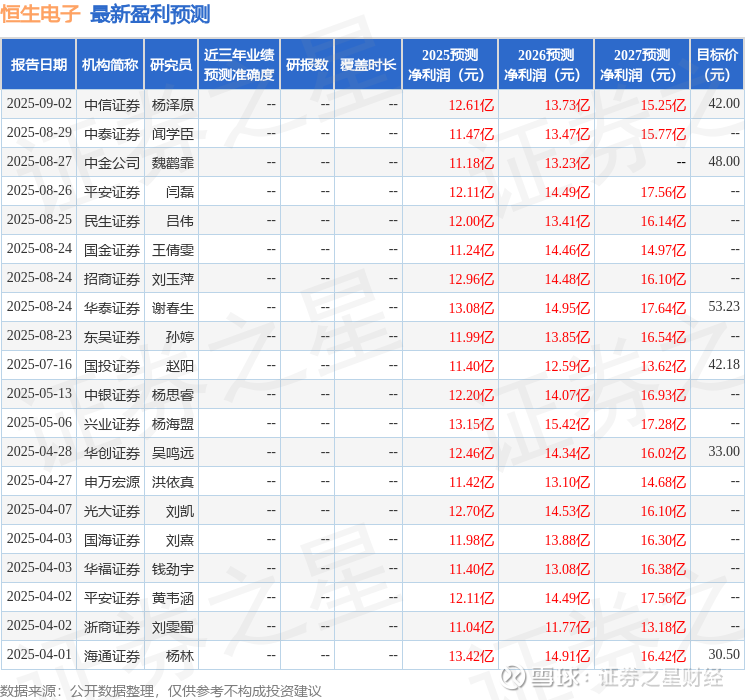
Task: Select analyst 钱劲宇
Action: point(172,568)
